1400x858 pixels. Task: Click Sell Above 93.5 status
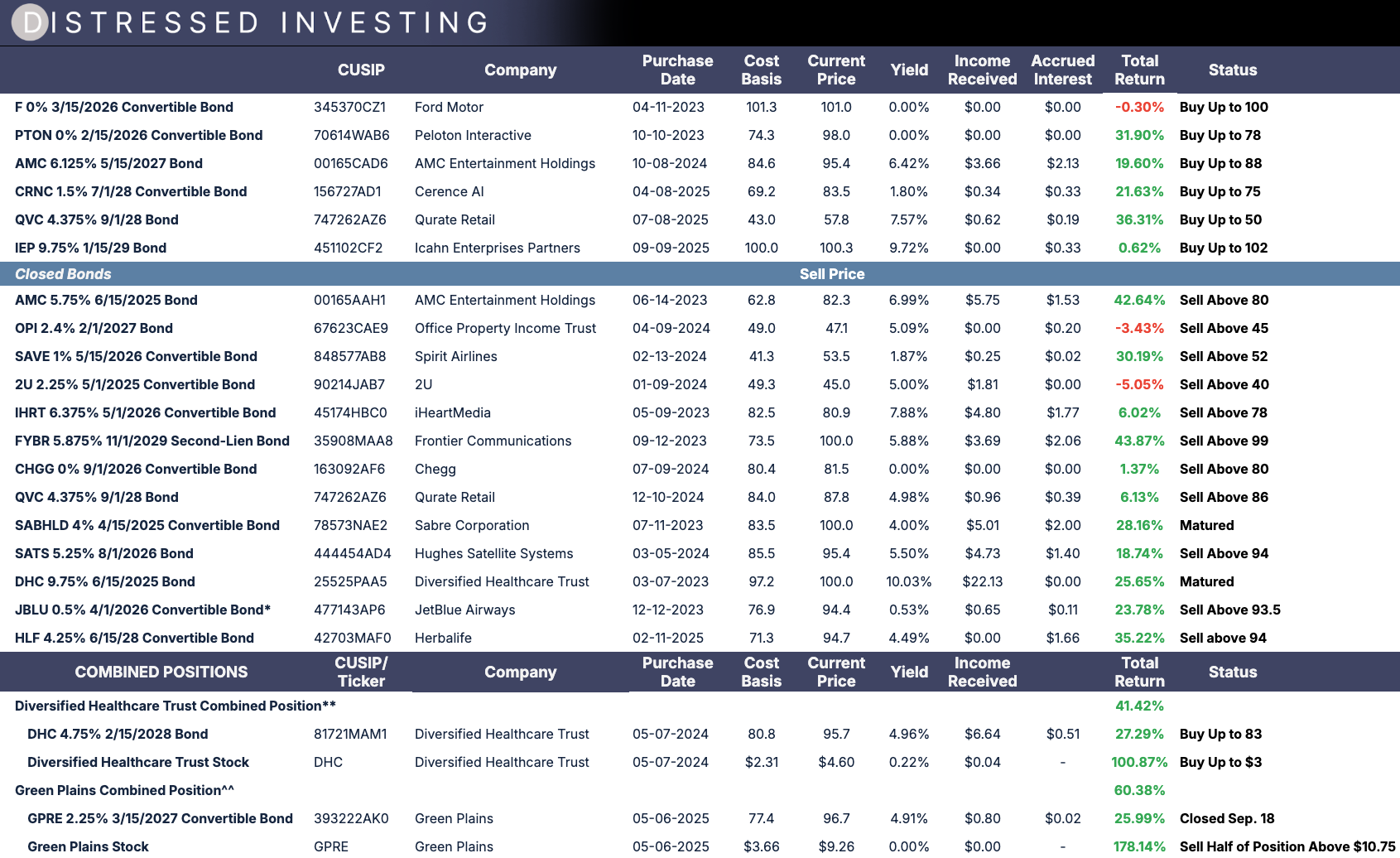1230,610
